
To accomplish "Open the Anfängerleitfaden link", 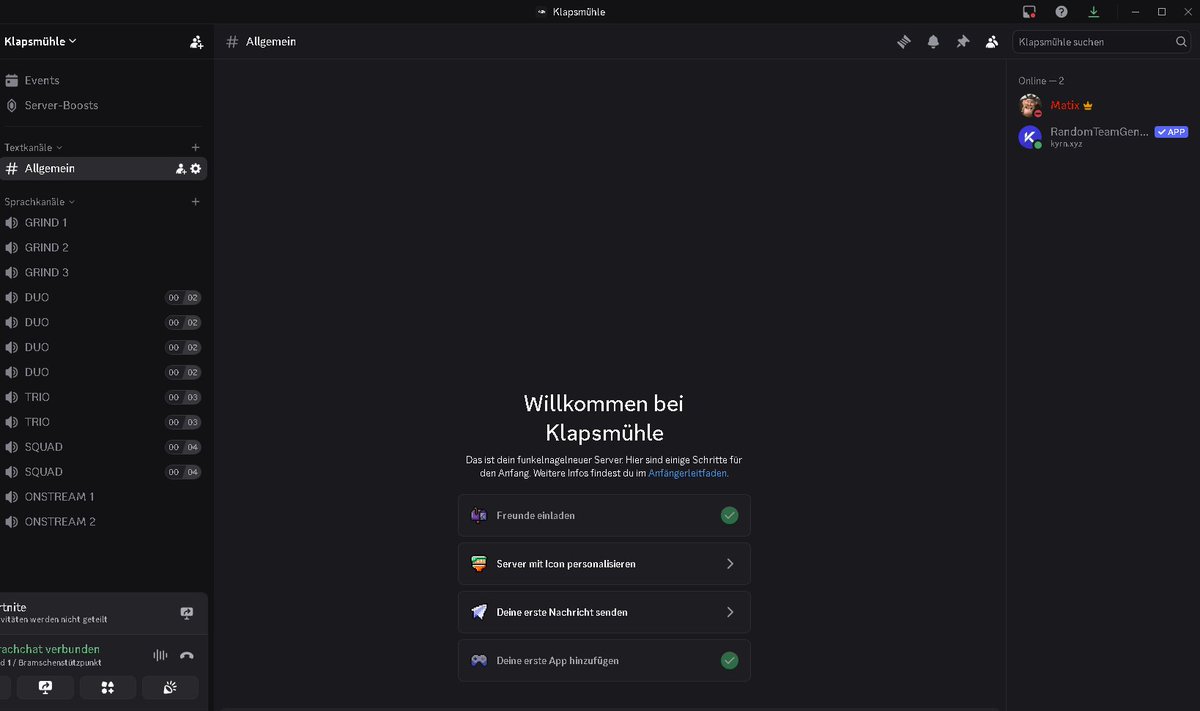I will (x=687, y=473).
